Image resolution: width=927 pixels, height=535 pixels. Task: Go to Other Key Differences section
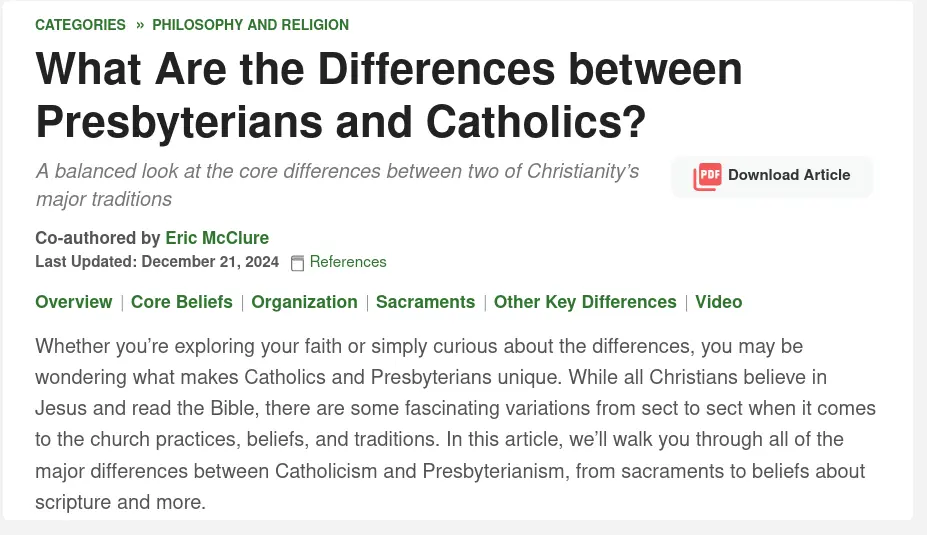click(x=585, y=302)
